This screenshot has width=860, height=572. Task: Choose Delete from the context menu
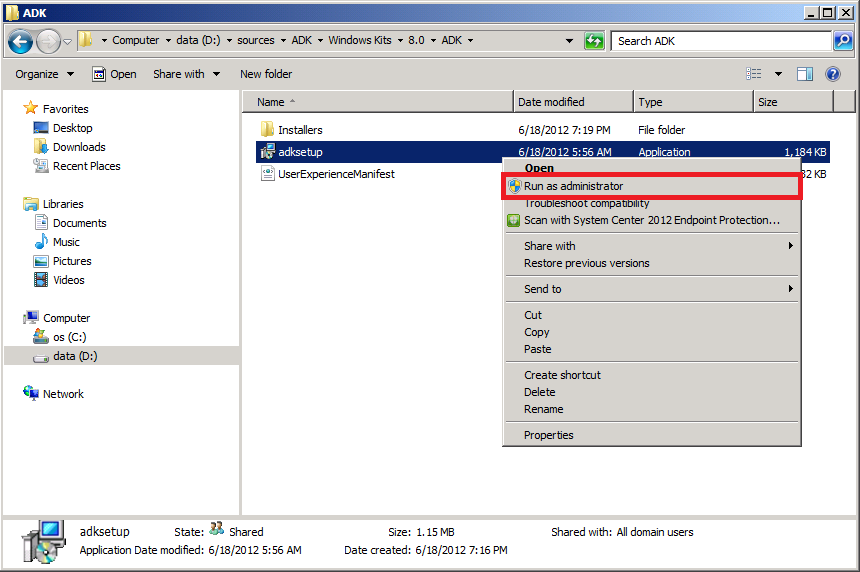pos(652,392)
